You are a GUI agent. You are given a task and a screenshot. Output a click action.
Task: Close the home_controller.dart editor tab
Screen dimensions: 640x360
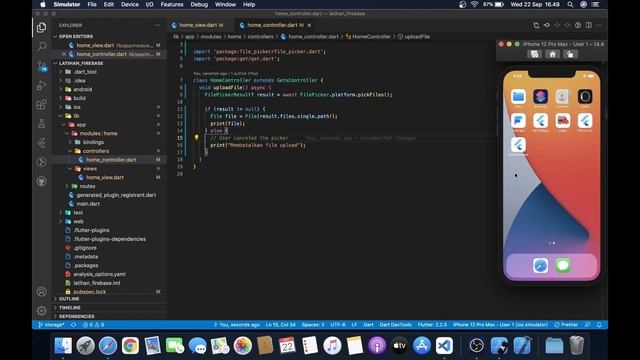click(x=309, y=25)
